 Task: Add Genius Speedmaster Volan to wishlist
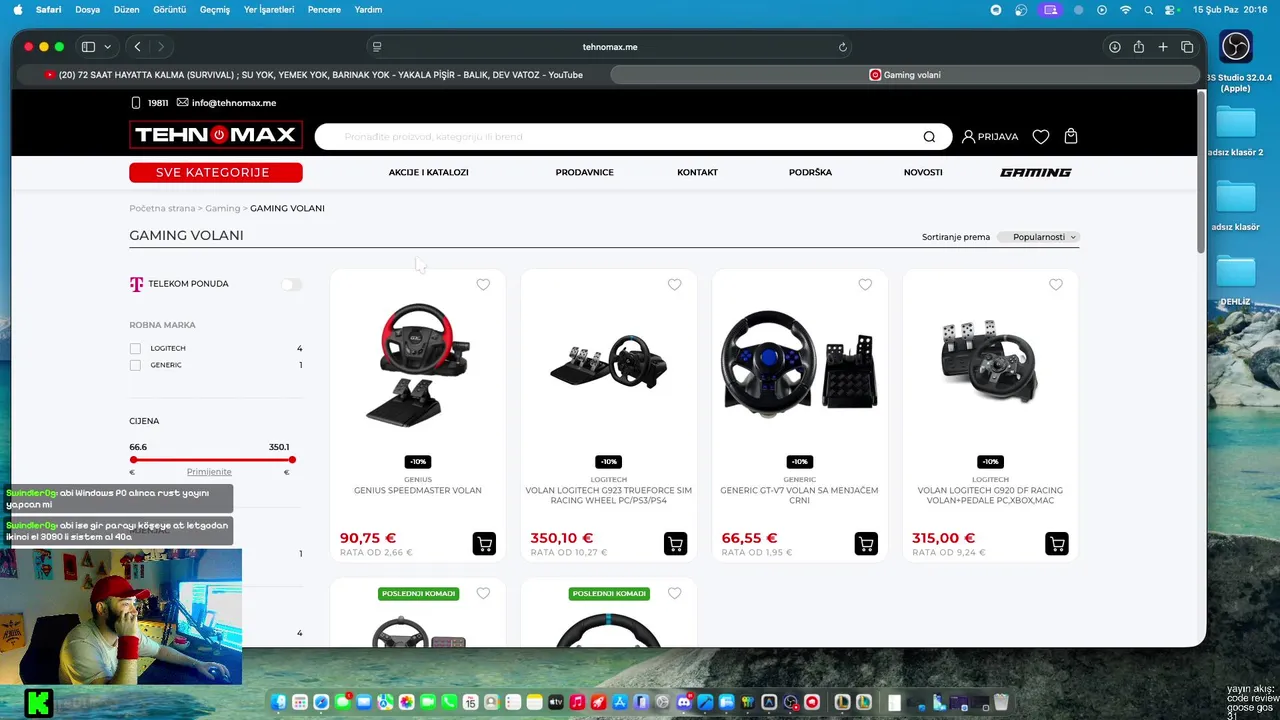[x=483, y=285]
